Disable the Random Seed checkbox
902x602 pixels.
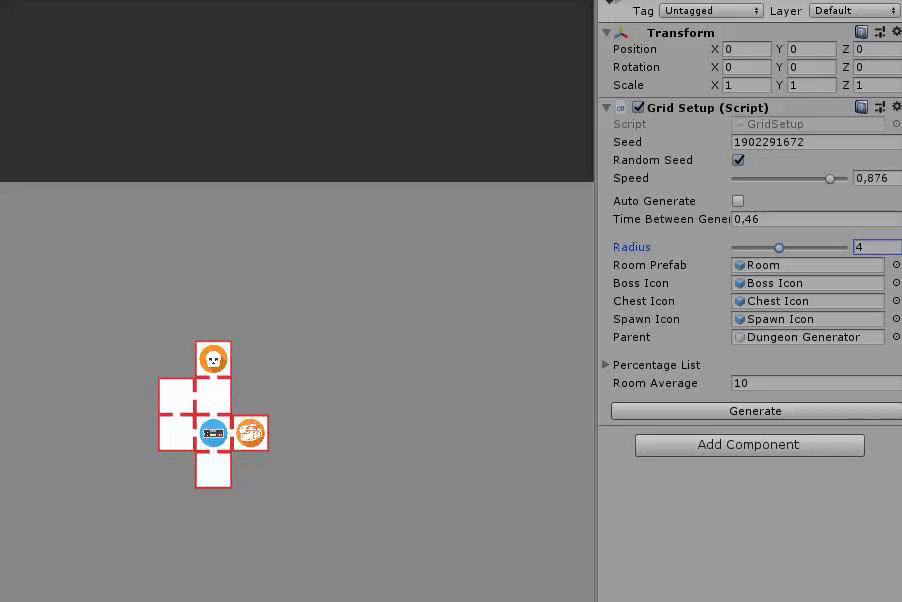737,160
